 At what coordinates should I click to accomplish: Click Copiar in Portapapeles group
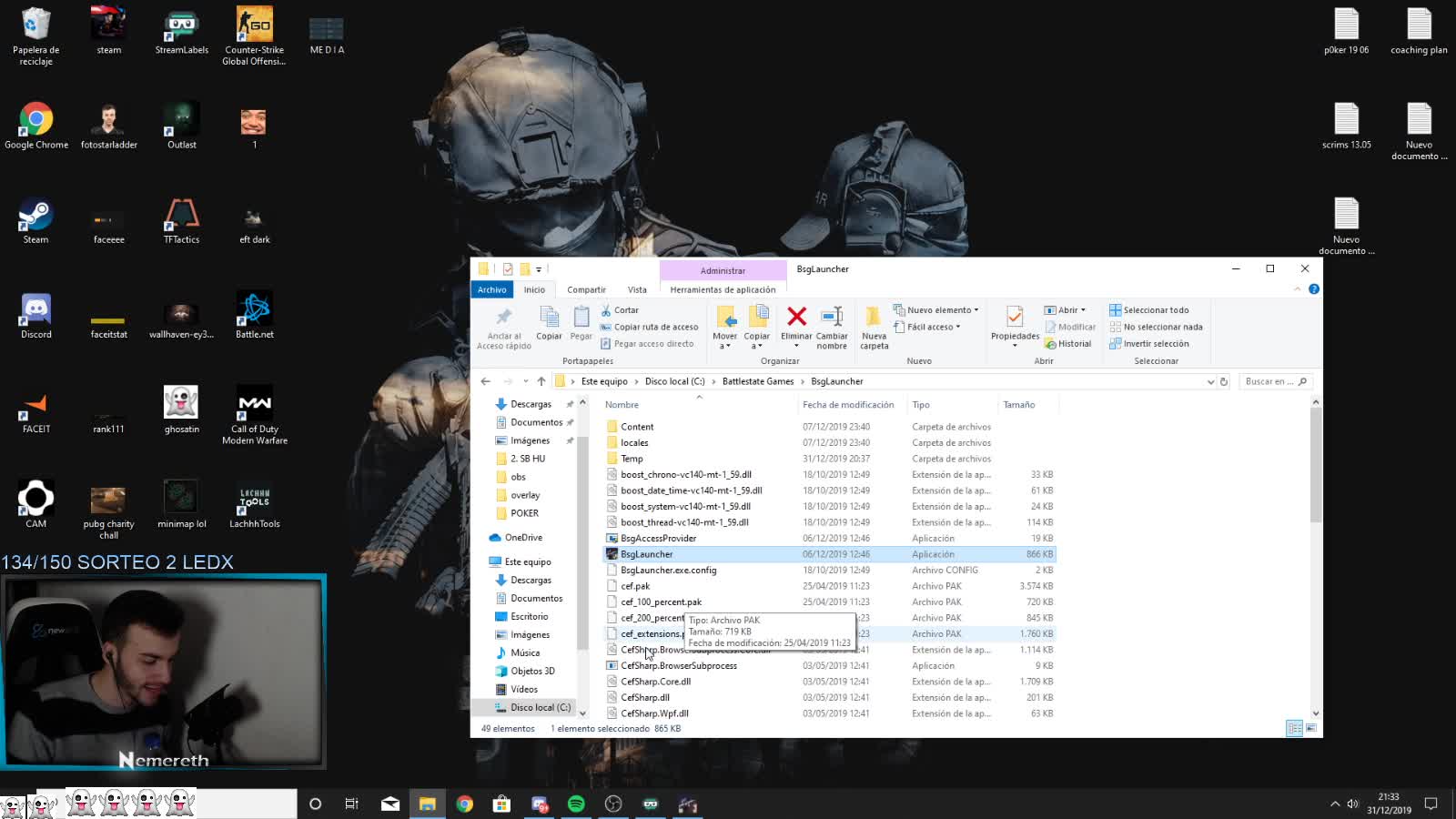click(549, 324)
